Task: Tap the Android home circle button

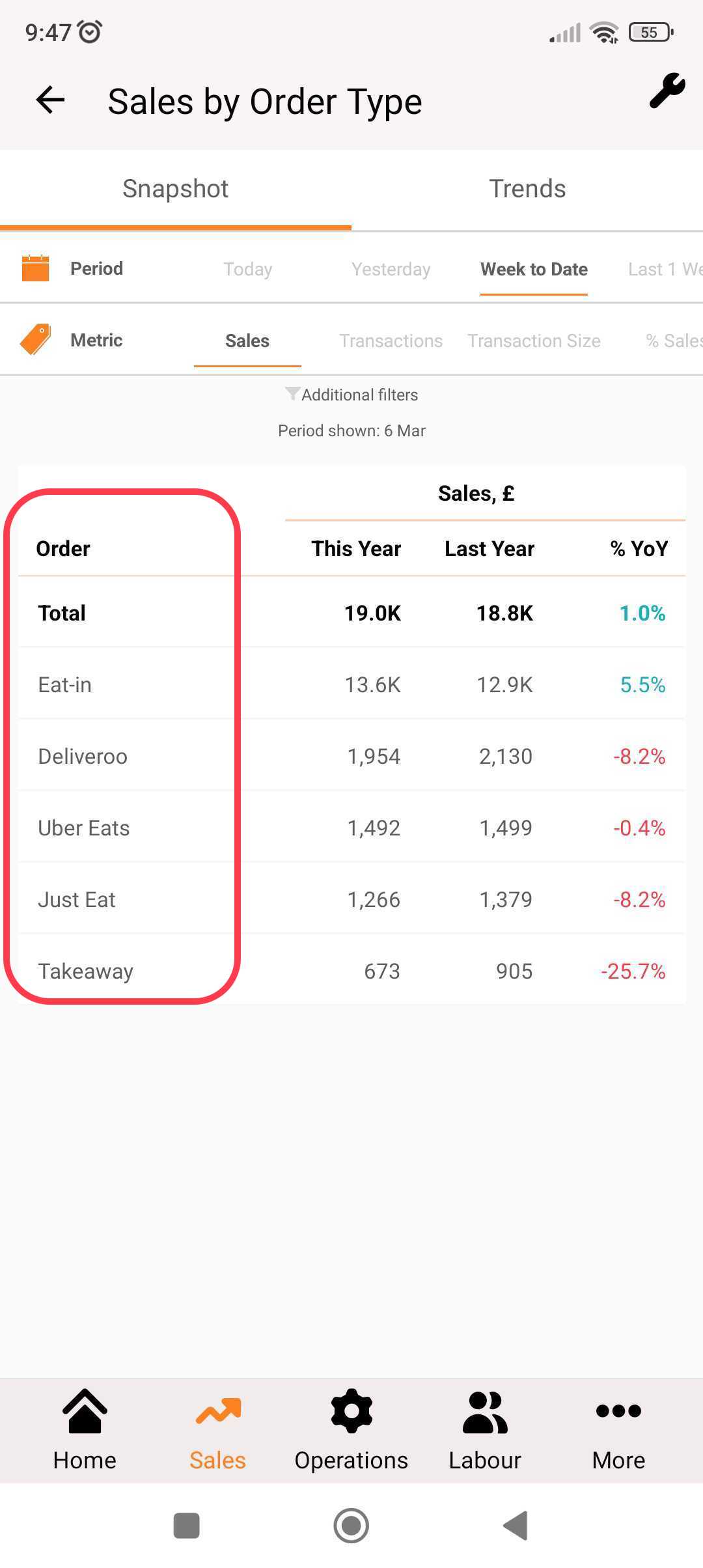Action: [351, 1525]
